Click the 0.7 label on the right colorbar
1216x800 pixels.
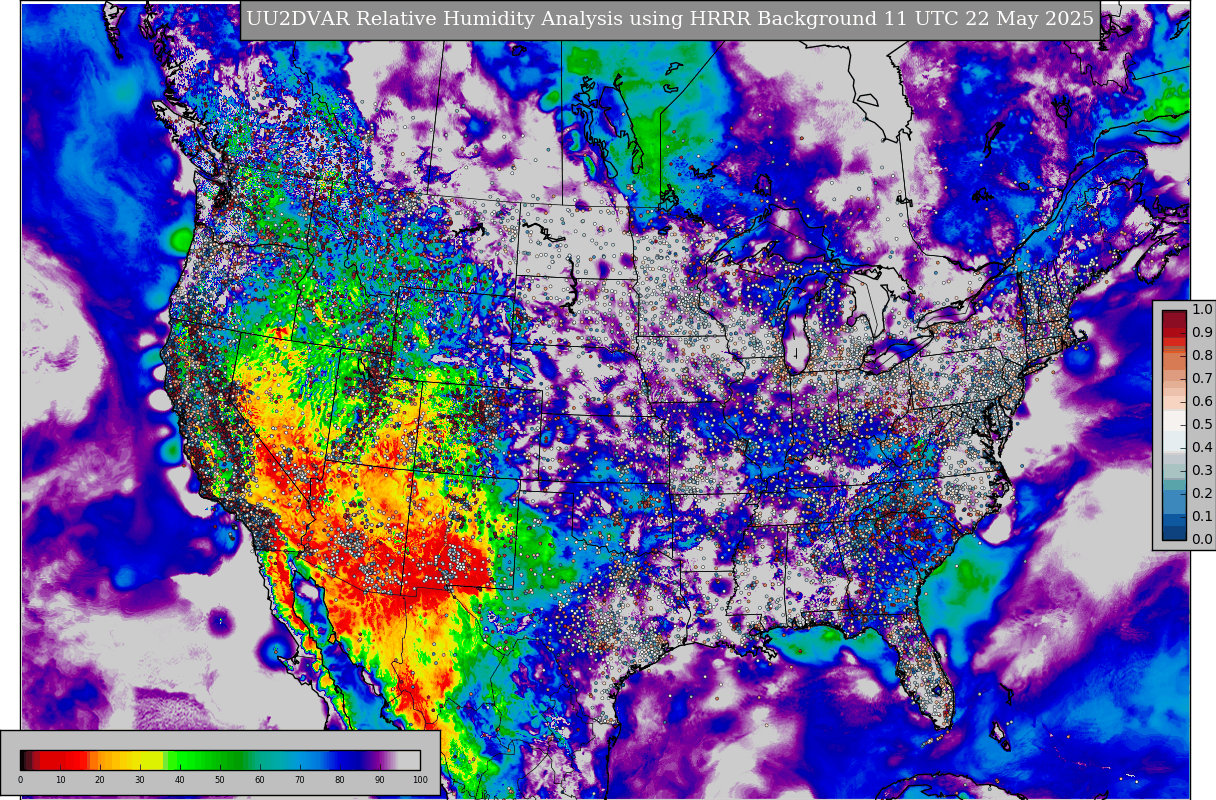[1202, 379]
